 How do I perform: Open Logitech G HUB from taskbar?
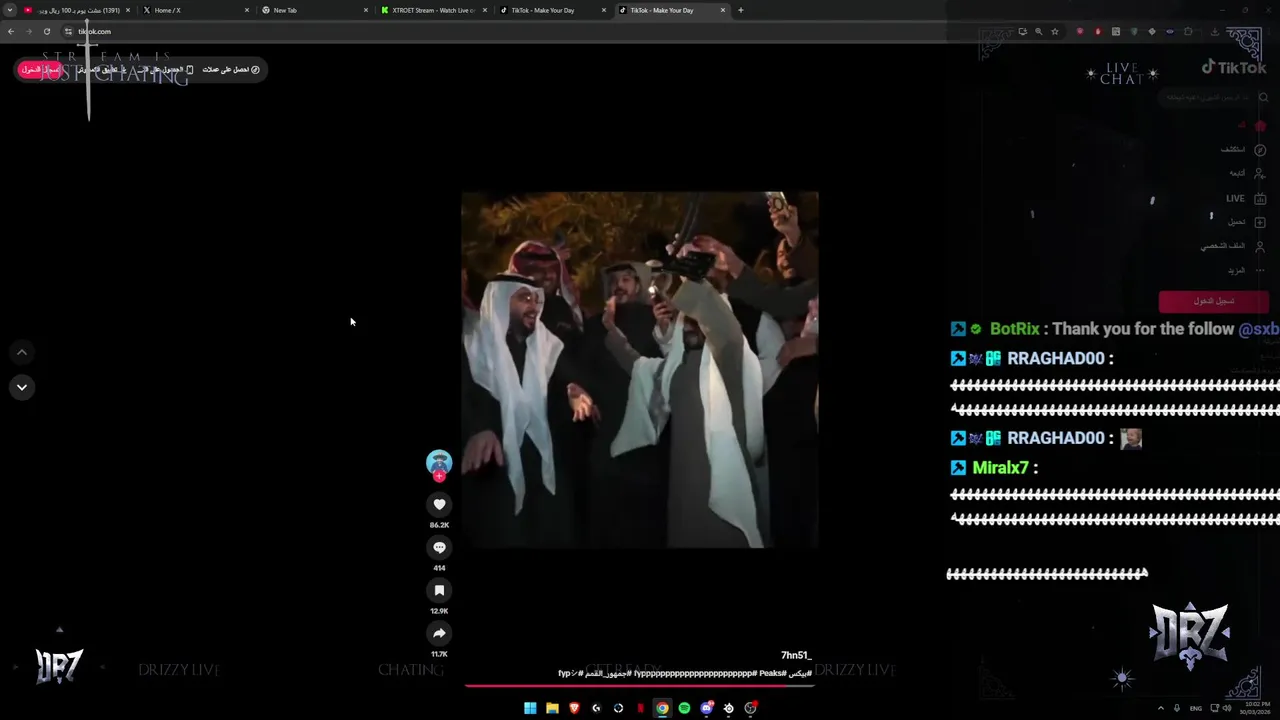point(596,708)
